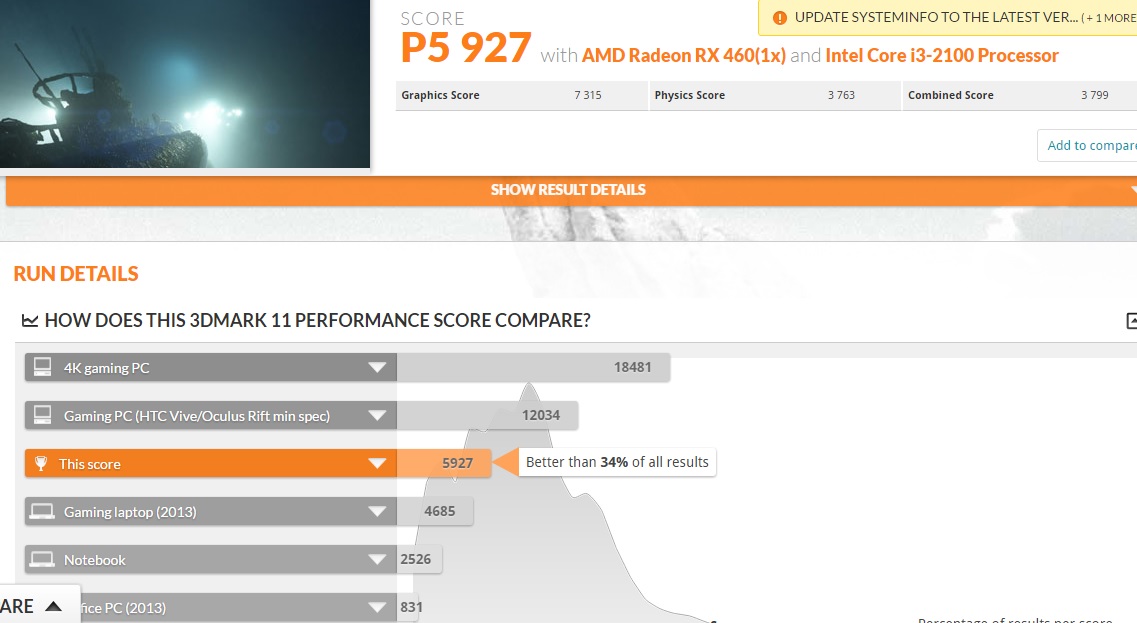Click the 12034 score bar value
This screenshot has height=623, width=1137.
tap(541, 415)
